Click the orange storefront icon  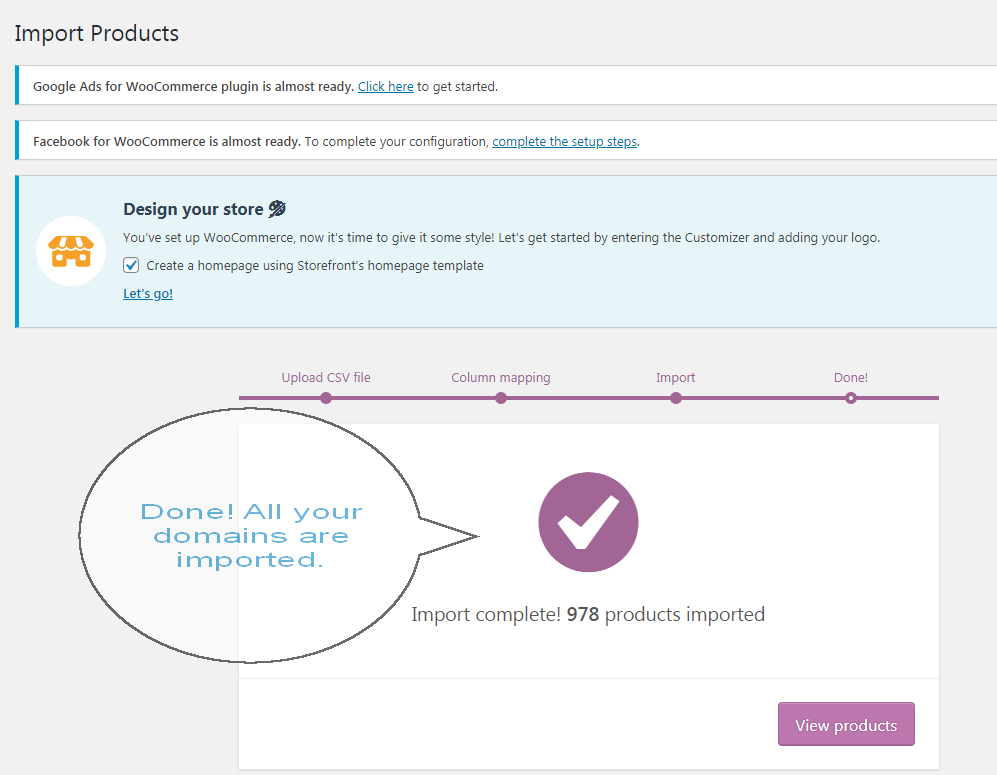pyautogui.click(x=71, y=251)
